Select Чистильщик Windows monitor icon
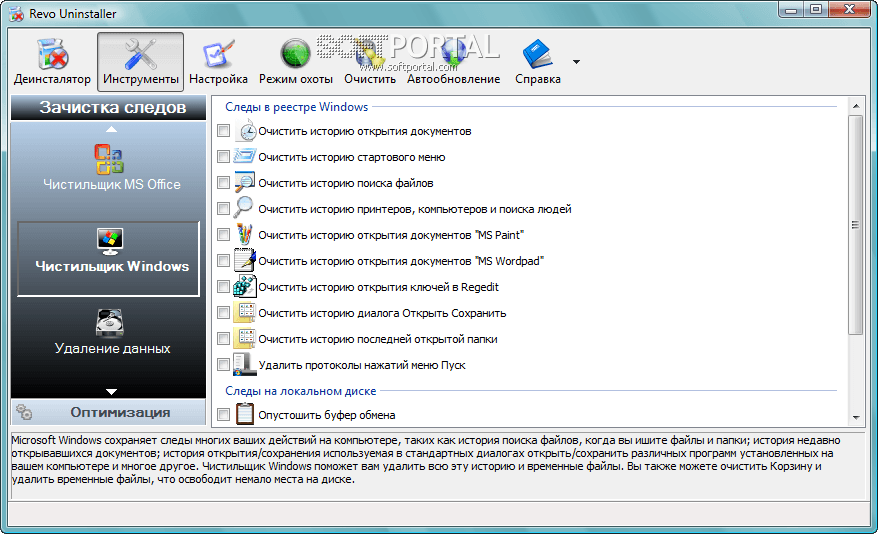878x534 pixels. point(109,242)
